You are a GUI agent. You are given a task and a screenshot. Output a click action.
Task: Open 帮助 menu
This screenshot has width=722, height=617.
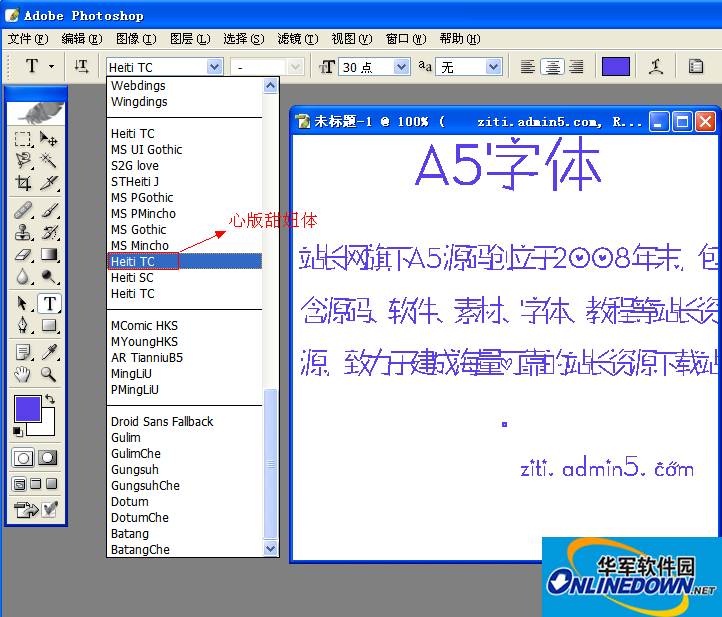pyautogui.click(x=460, y=39)
